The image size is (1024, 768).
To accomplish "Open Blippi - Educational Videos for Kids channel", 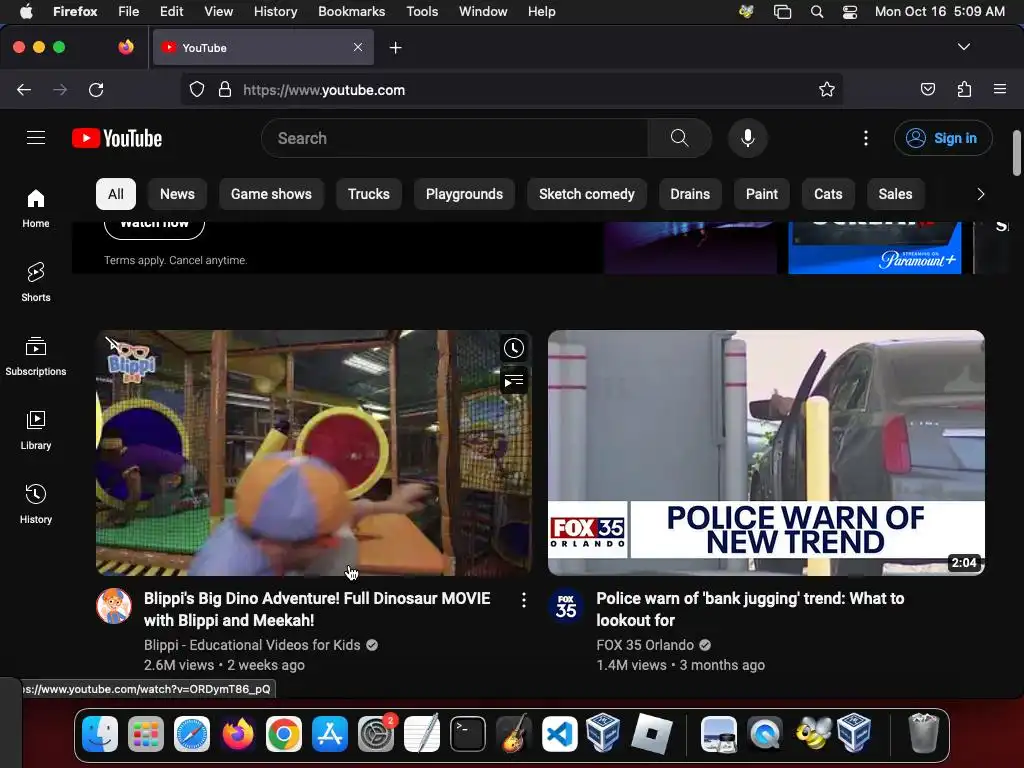I will [x=252, y=645].
